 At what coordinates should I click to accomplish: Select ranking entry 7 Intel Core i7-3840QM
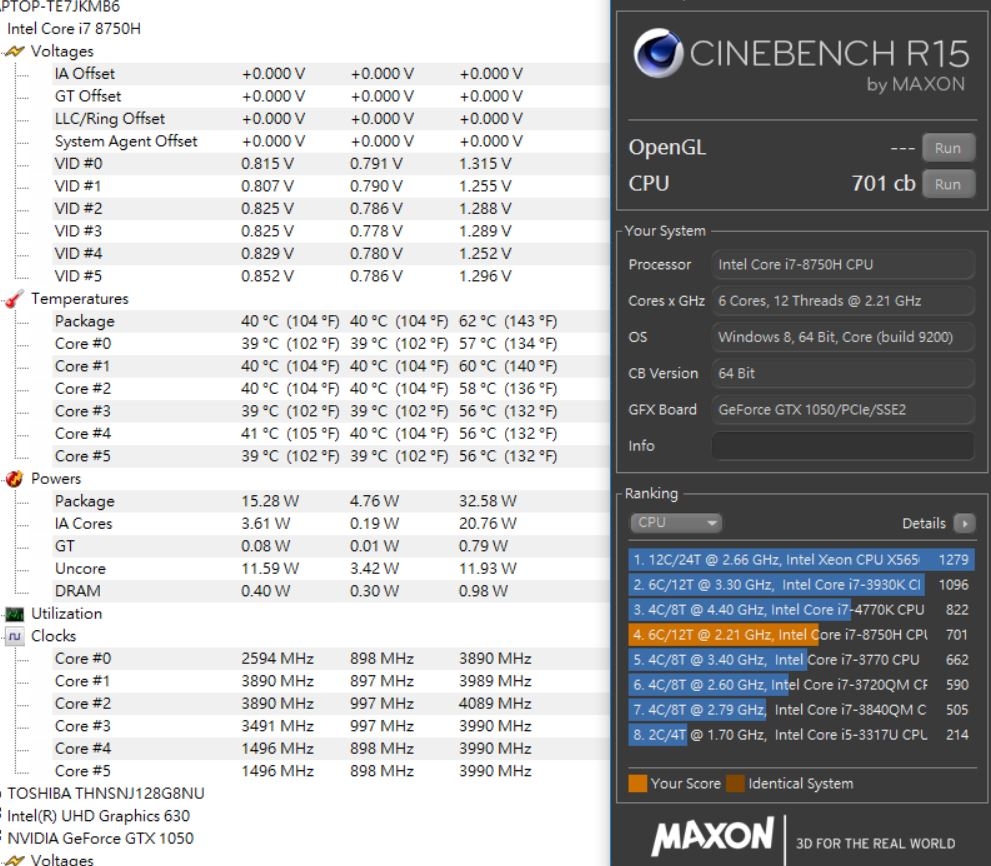click(801, 709)
